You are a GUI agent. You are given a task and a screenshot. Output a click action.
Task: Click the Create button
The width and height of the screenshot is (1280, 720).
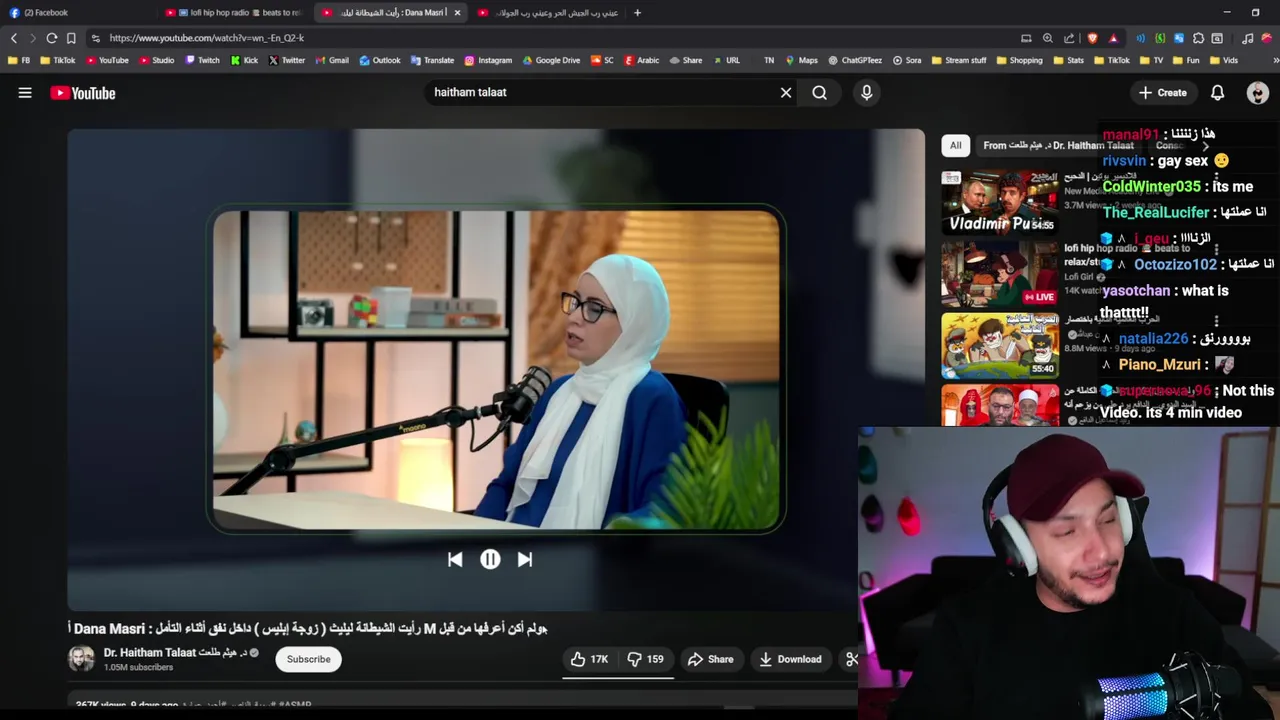(1162, 93)
